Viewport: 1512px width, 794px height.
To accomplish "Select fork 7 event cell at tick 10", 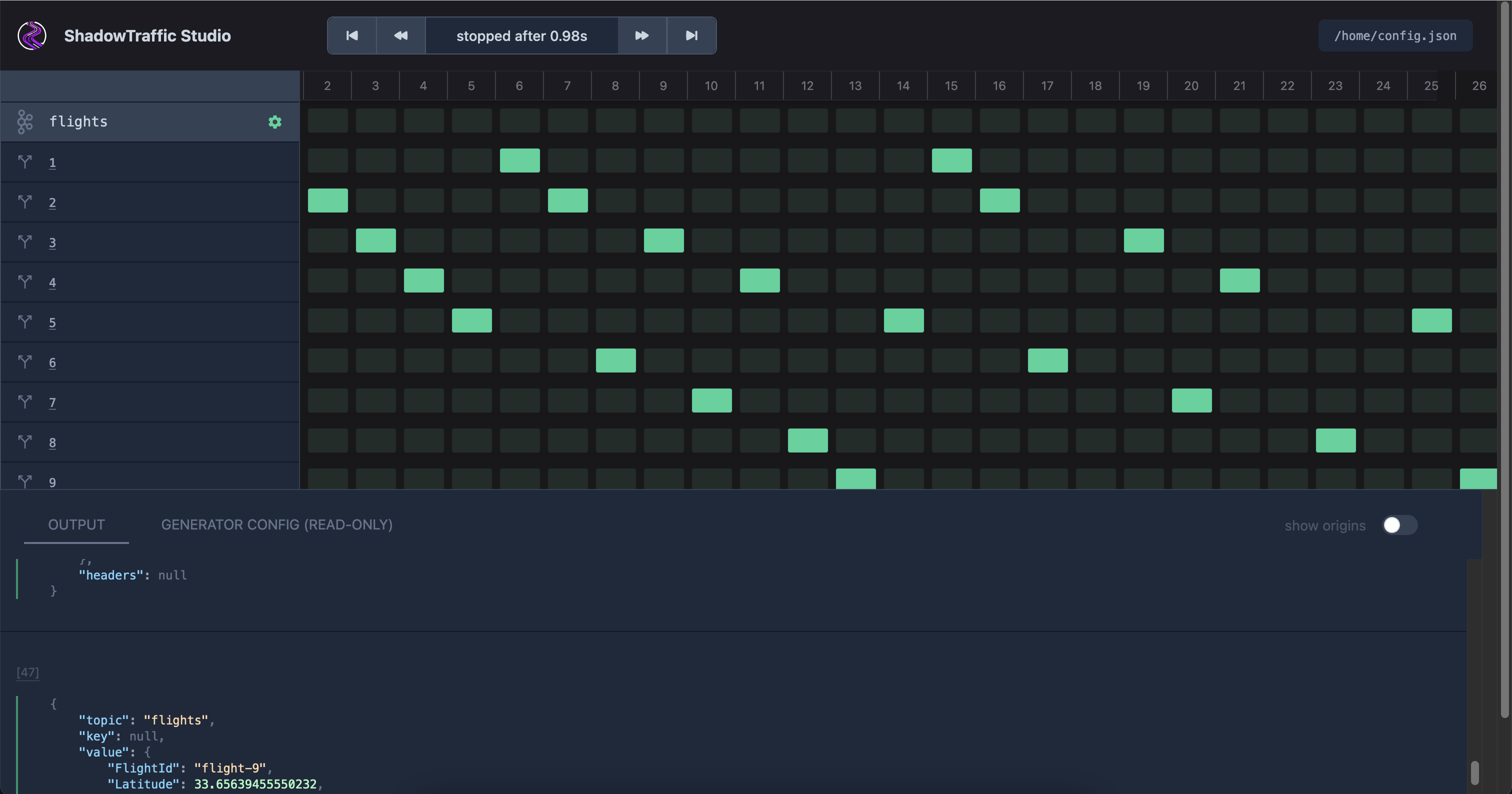I will coord(711,400).
